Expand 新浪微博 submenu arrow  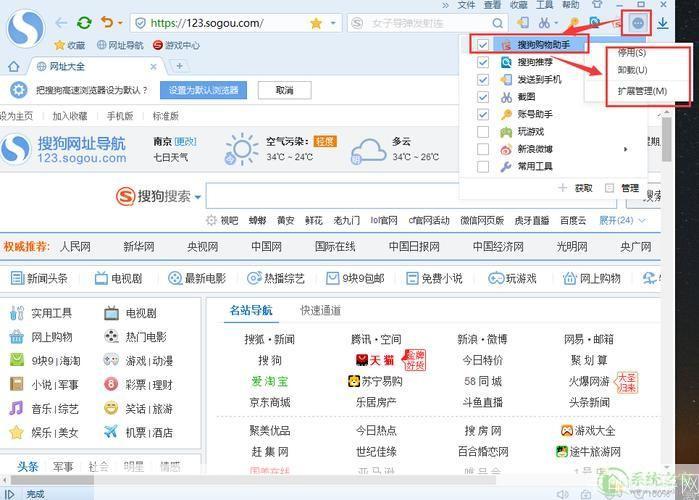pos(625,149)
